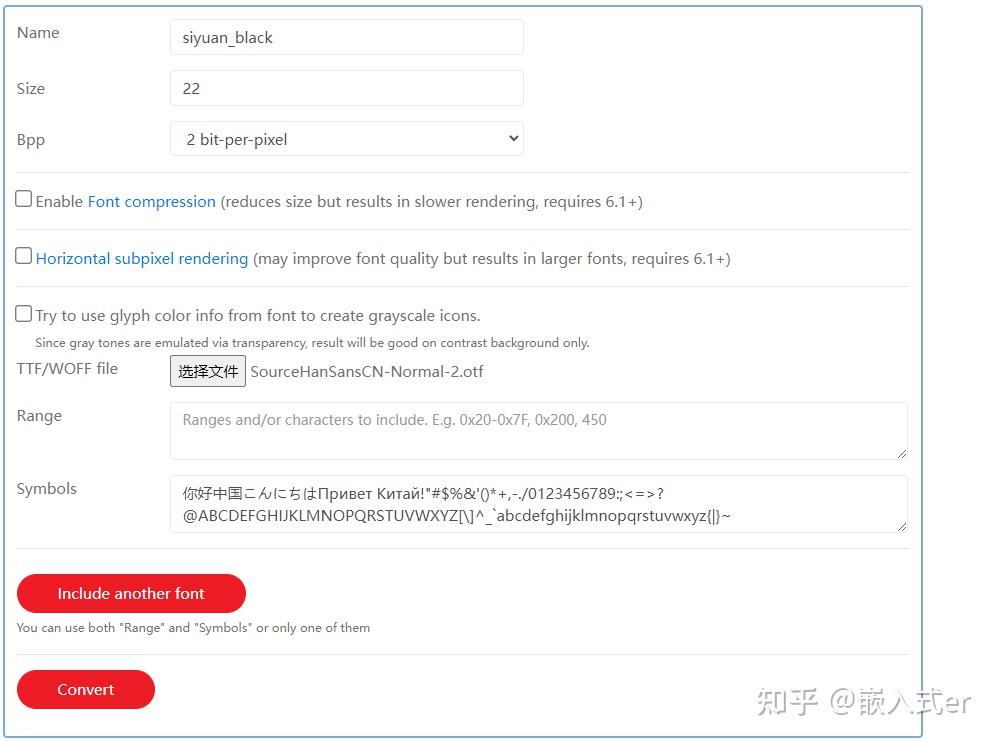
Task: Click Include another font button
Action: pos(130,593)
